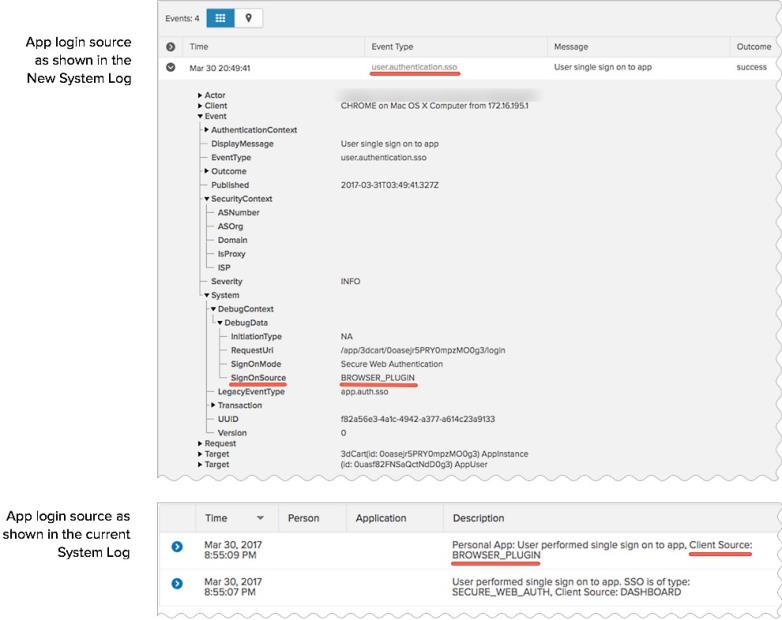Click the Message column header
Image resolution: width=782 pixels, height=620 pixels.
(571, 47)
